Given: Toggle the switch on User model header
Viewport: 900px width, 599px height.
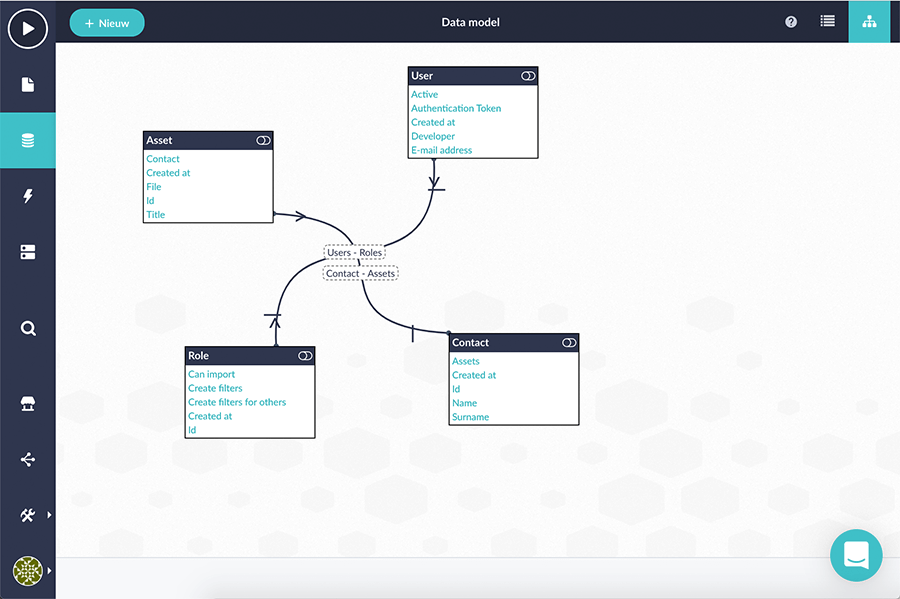Looking at the screenshot, I should [528, 76].
